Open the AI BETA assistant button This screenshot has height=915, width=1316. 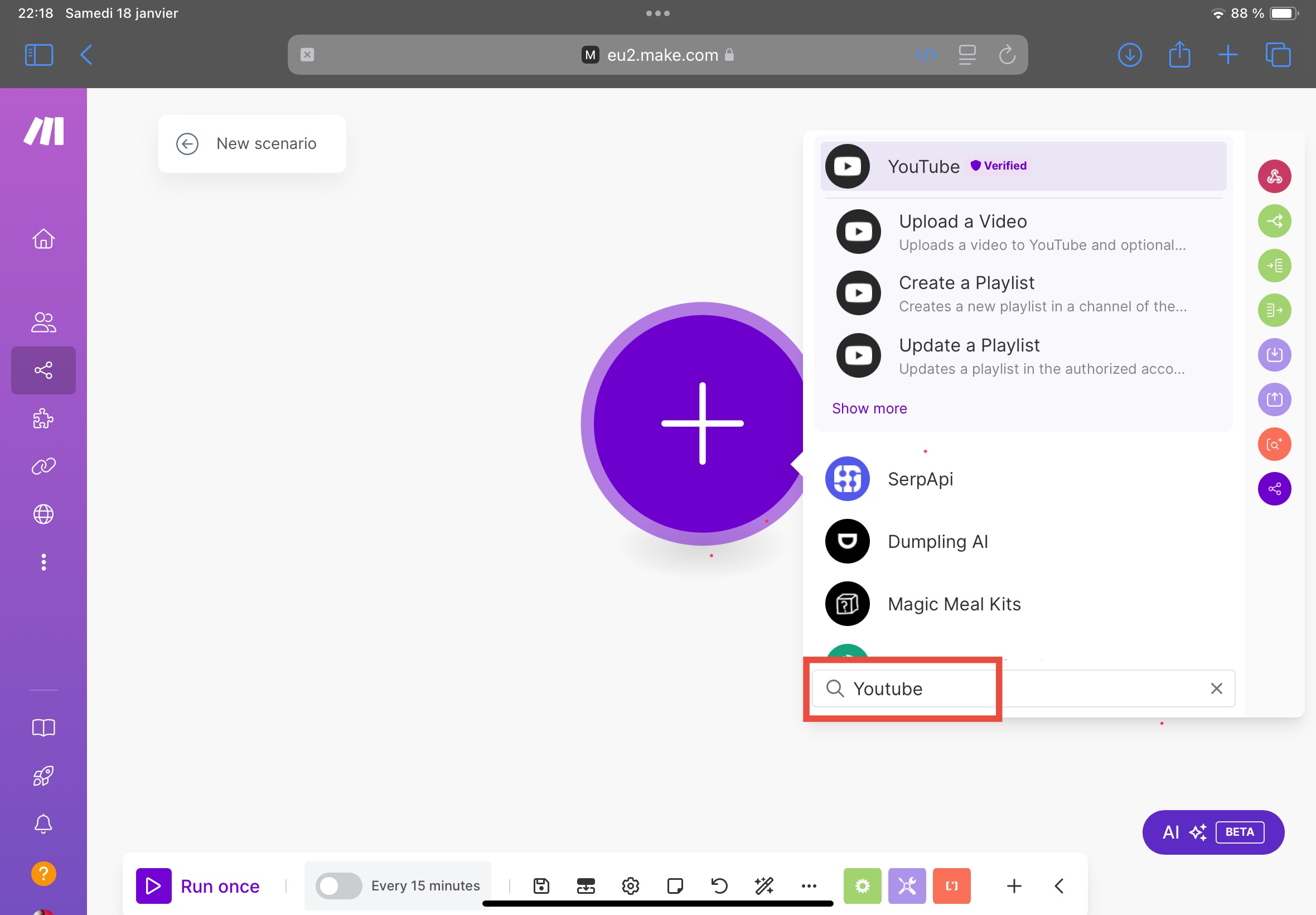(x=1213, y=832)
